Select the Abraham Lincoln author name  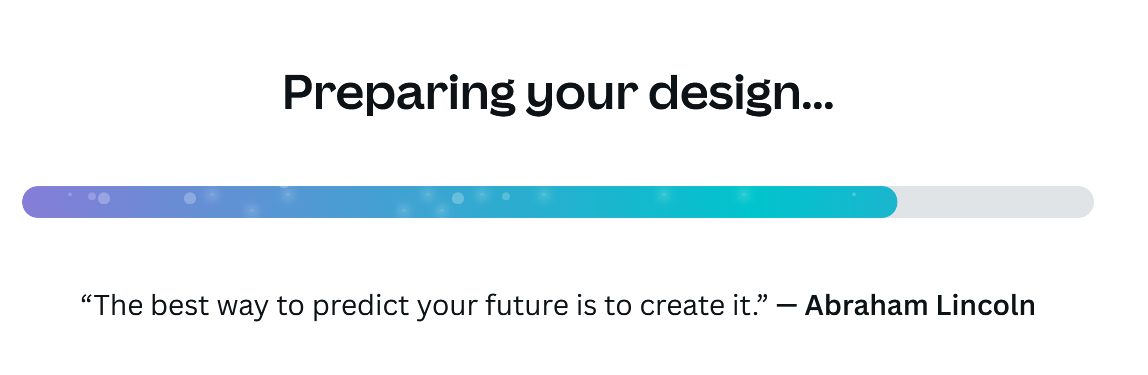click(920, 305)
